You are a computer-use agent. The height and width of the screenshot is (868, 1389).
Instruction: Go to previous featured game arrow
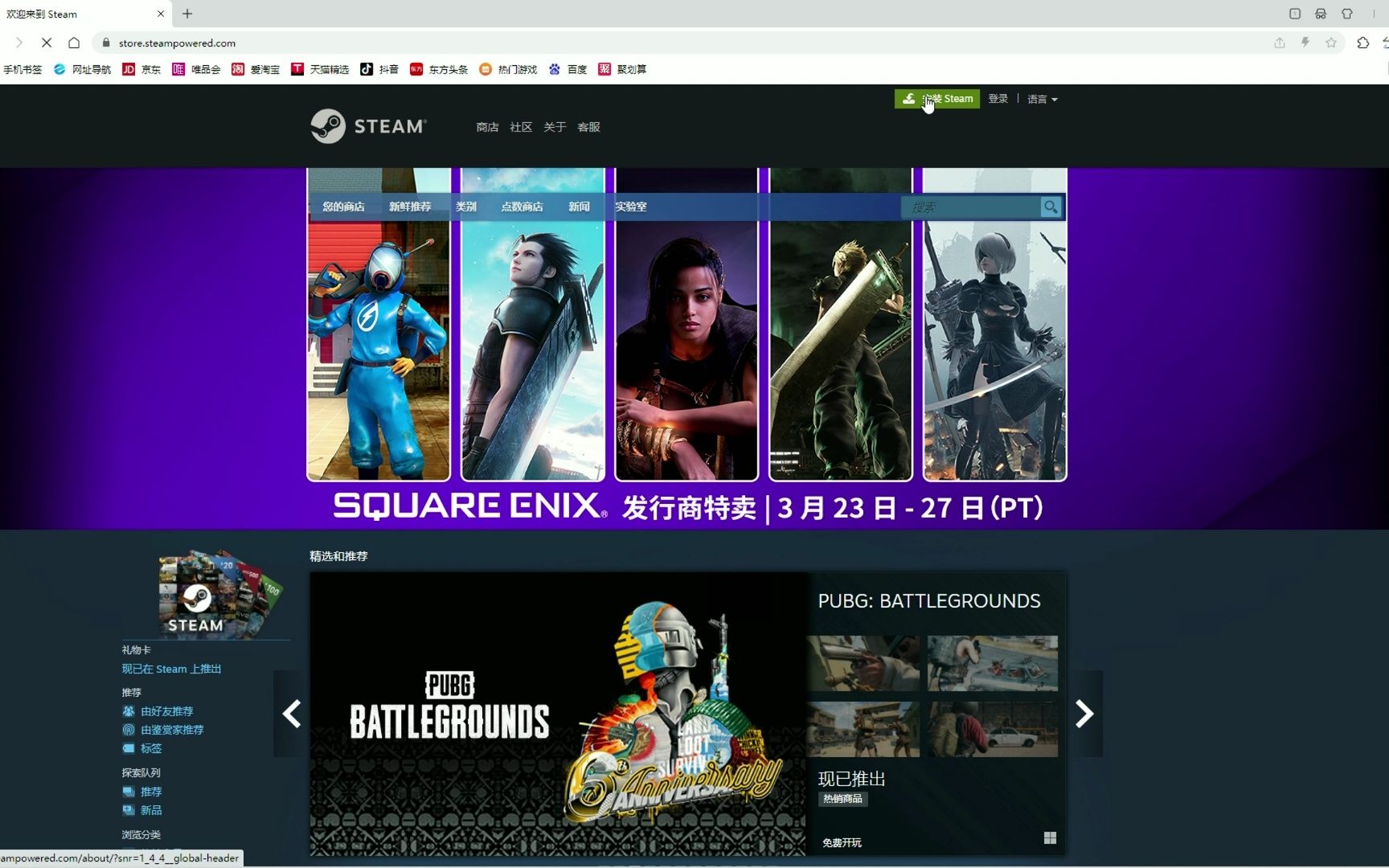[291, 714]
